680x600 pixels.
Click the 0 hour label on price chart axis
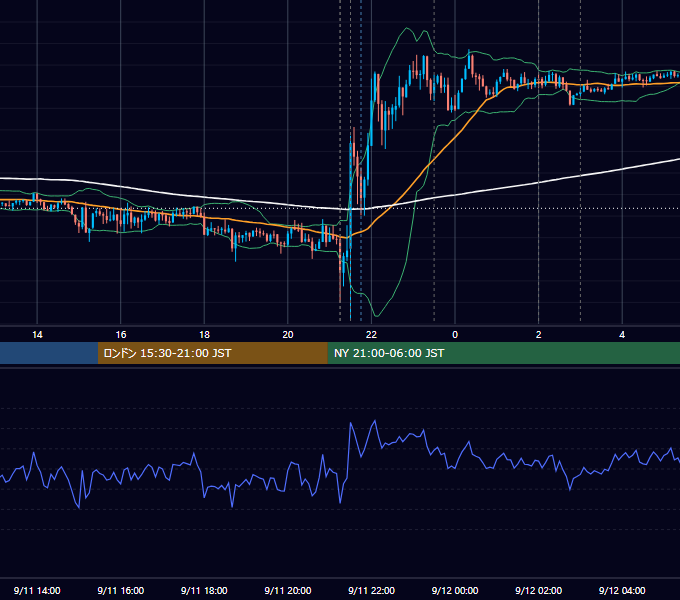[x=455, y=335]
